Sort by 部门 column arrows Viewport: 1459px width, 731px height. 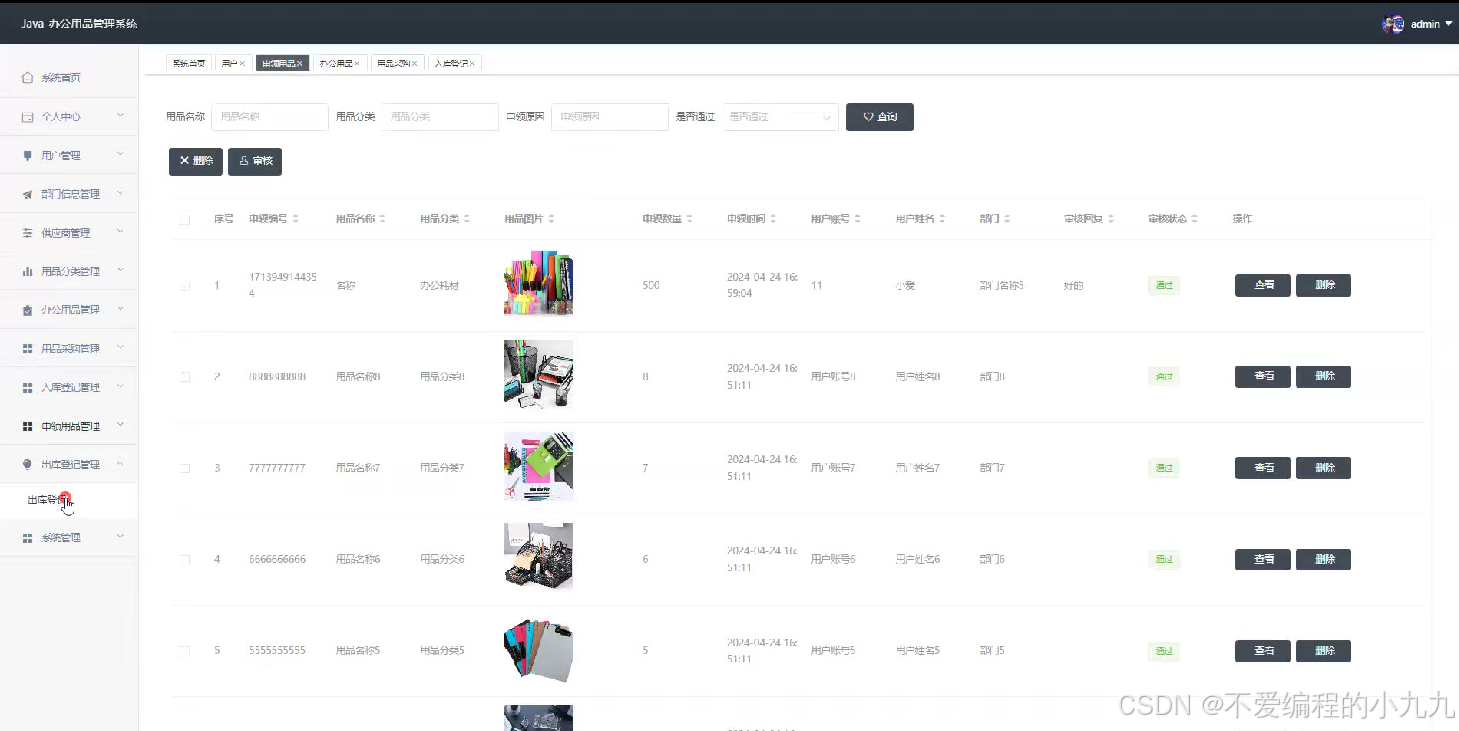(1007, 219)
